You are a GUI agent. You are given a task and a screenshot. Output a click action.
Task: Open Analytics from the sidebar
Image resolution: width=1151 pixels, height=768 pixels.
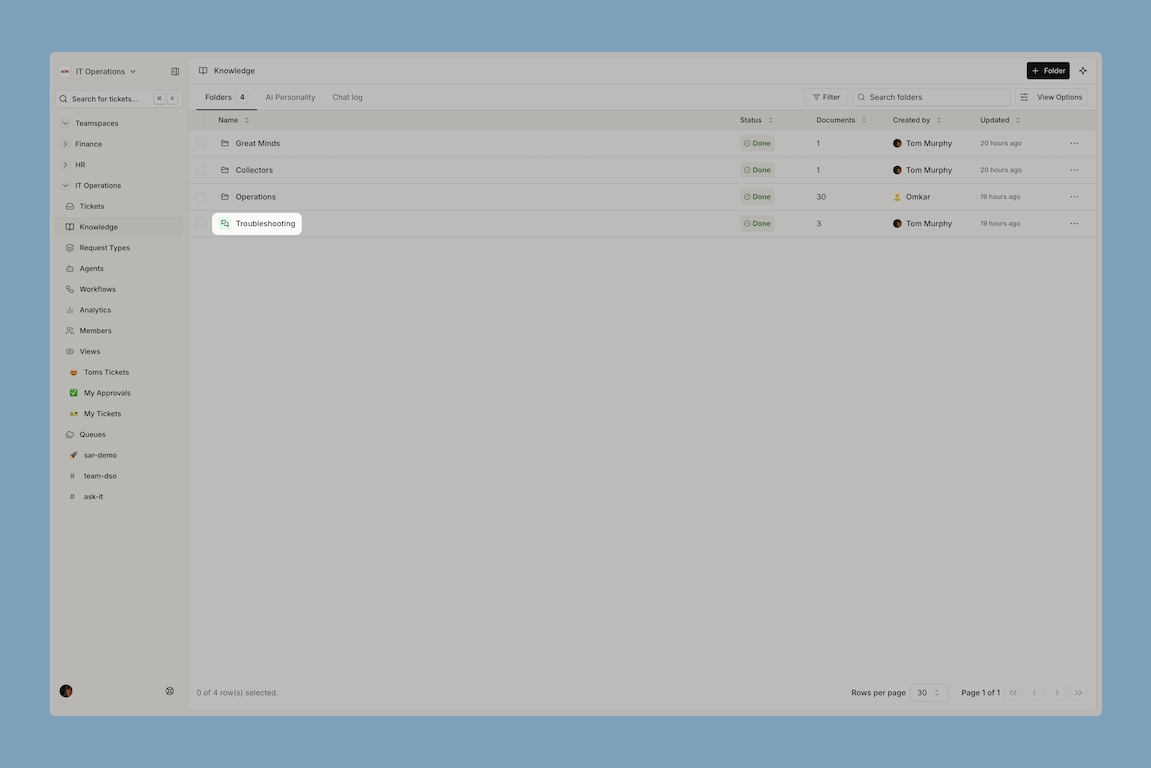point(95,310)
